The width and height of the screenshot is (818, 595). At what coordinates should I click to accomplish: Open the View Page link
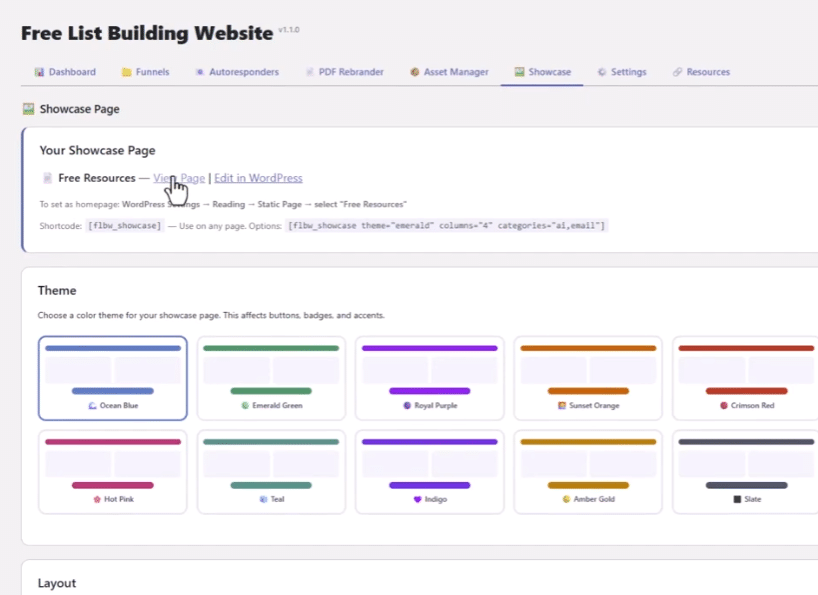pyautogui.click(x=179, y=178)
